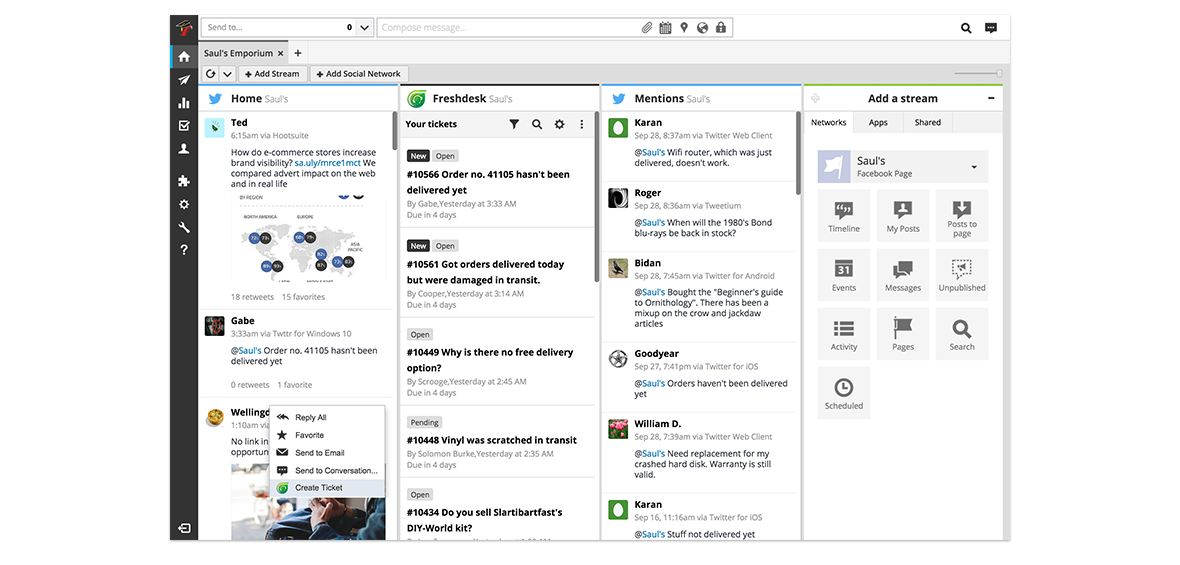The height and width of the screenshot is (565, 1180).
Task: Open Freshdesk stream settings gear
Action: click(559, 124)
